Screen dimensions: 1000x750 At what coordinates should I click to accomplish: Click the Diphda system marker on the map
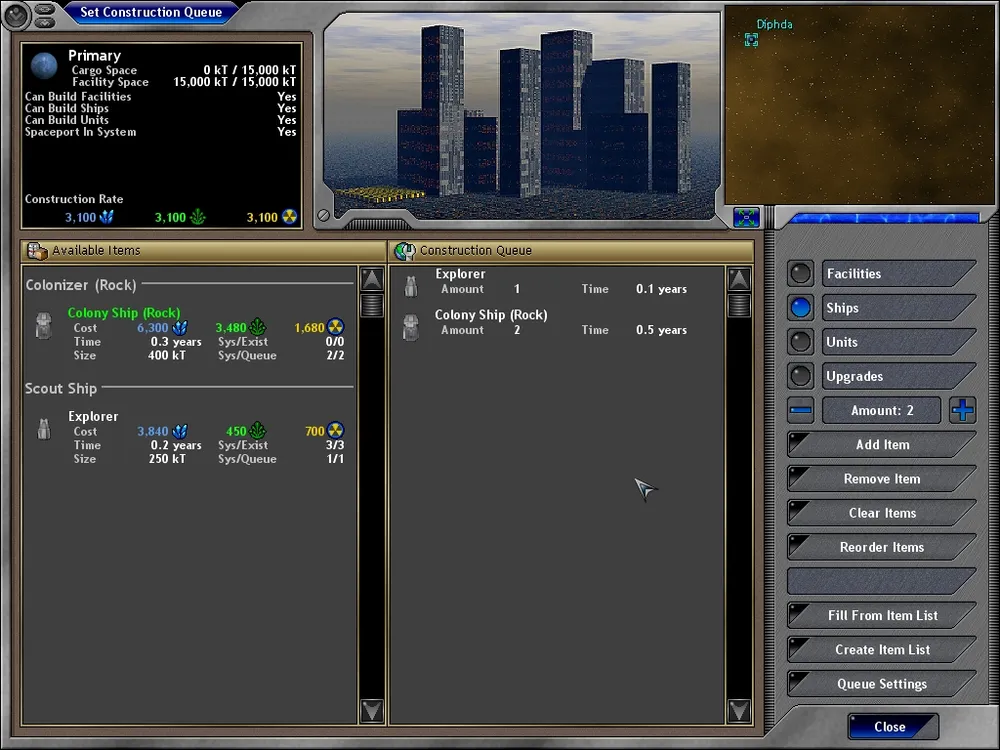coord(752,39)
